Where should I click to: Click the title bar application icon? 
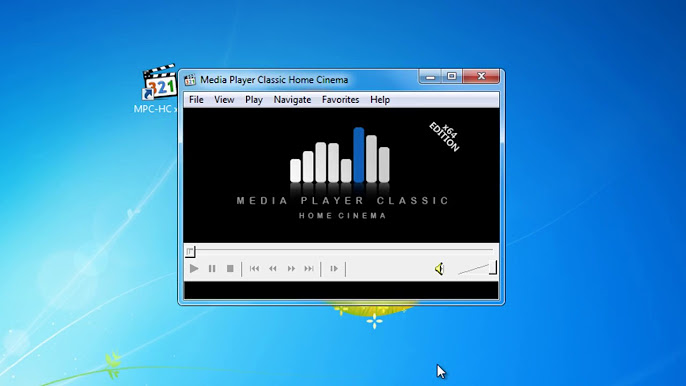click(190, 80)
